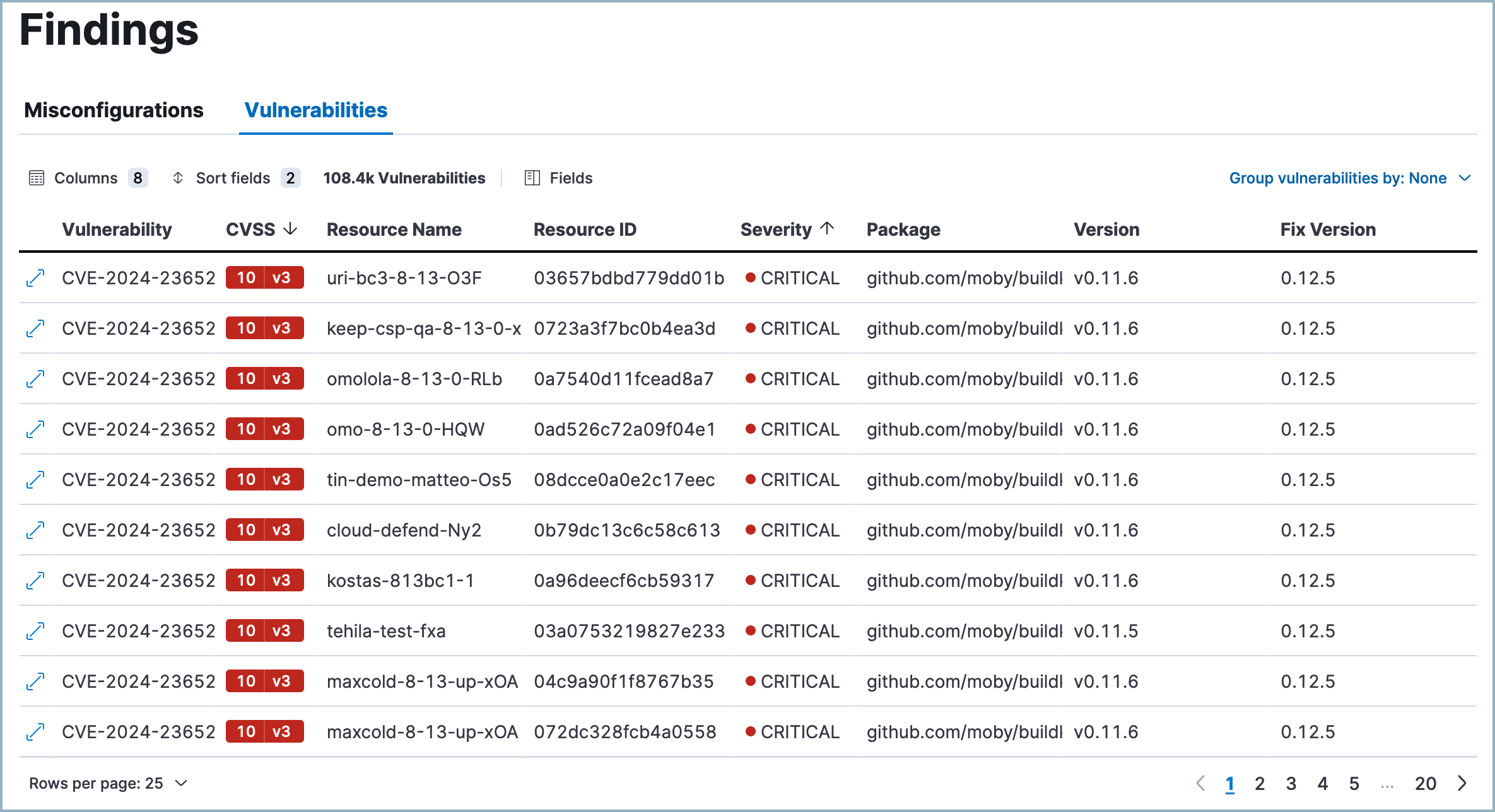Screen dimensions: 1495x812
Task: Click the Sort fields icon
Action: pyautogui.click(x=179, y=178)
